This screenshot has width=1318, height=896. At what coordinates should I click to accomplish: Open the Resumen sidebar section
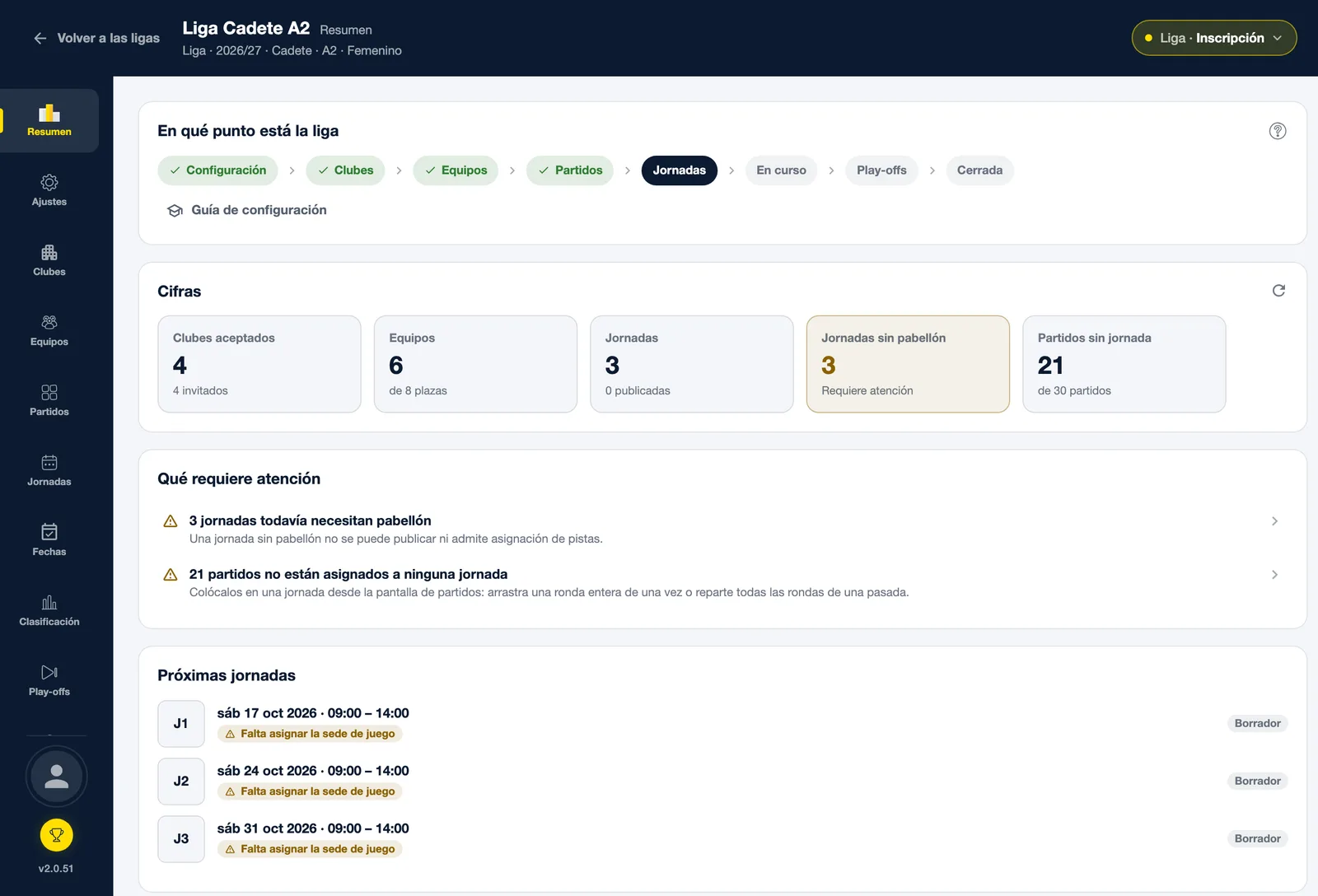click(49, 121)
